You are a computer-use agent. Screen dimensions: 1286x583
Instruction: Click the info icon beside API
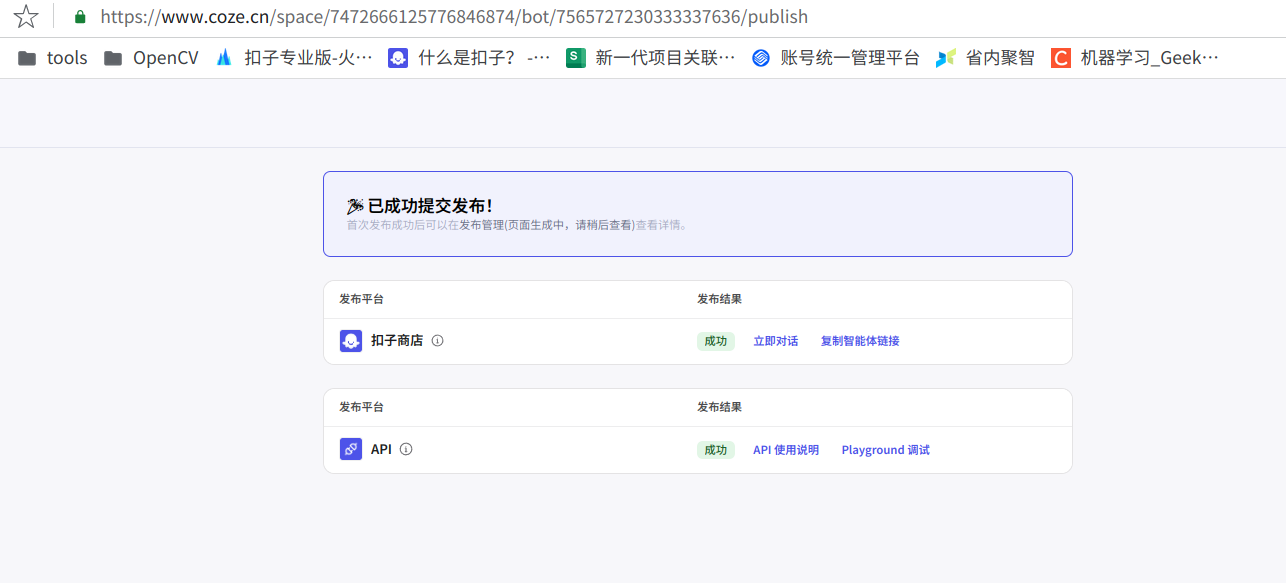tap(406, 448)
